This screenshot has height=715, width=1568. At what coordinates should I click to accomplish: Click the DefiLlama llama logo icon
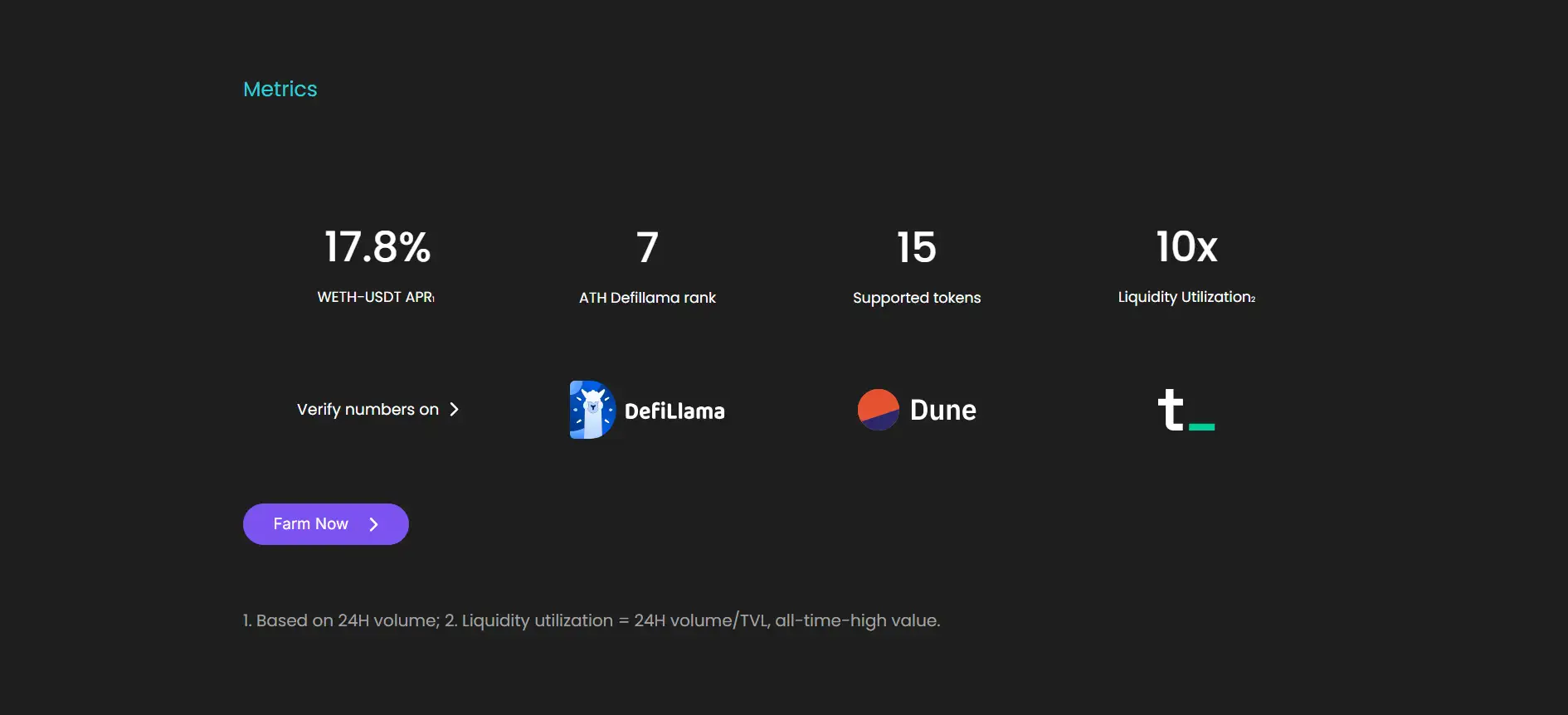[x=592, y=410]
